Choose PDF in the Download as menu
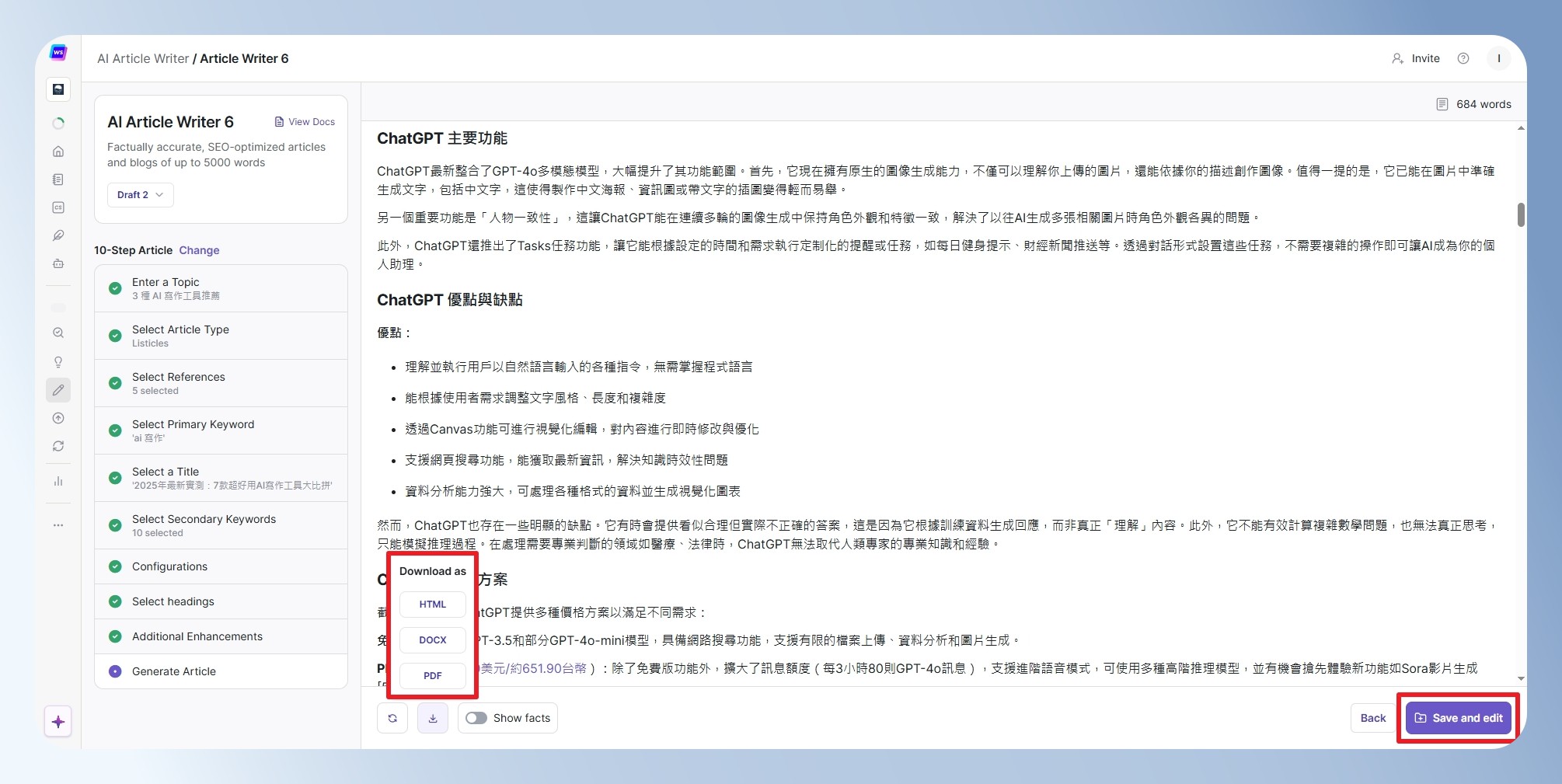Image resolution: width=1562 pixels, height=784 pixels. (433, 676)
